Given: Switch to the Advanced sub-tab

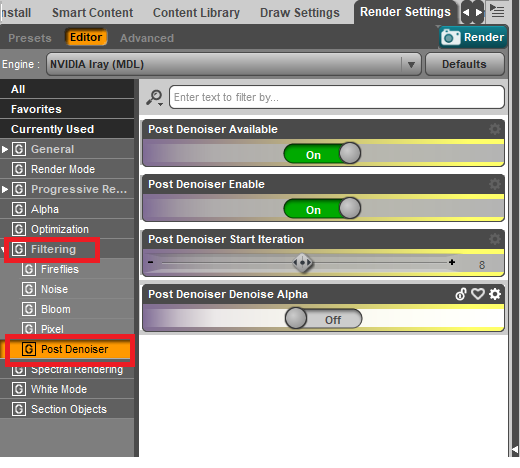Looking at the screenshot, I should pos(147,38).
